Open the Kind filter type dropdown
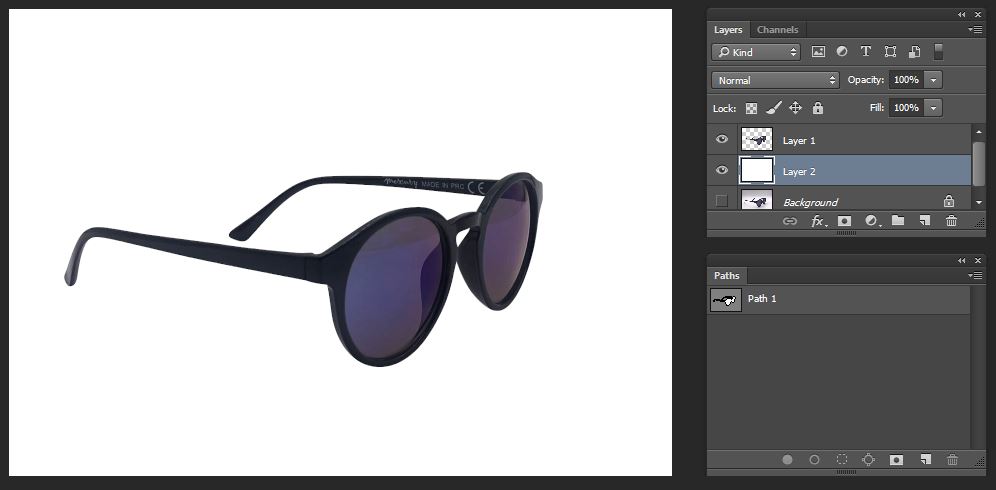 coord(756,52)
